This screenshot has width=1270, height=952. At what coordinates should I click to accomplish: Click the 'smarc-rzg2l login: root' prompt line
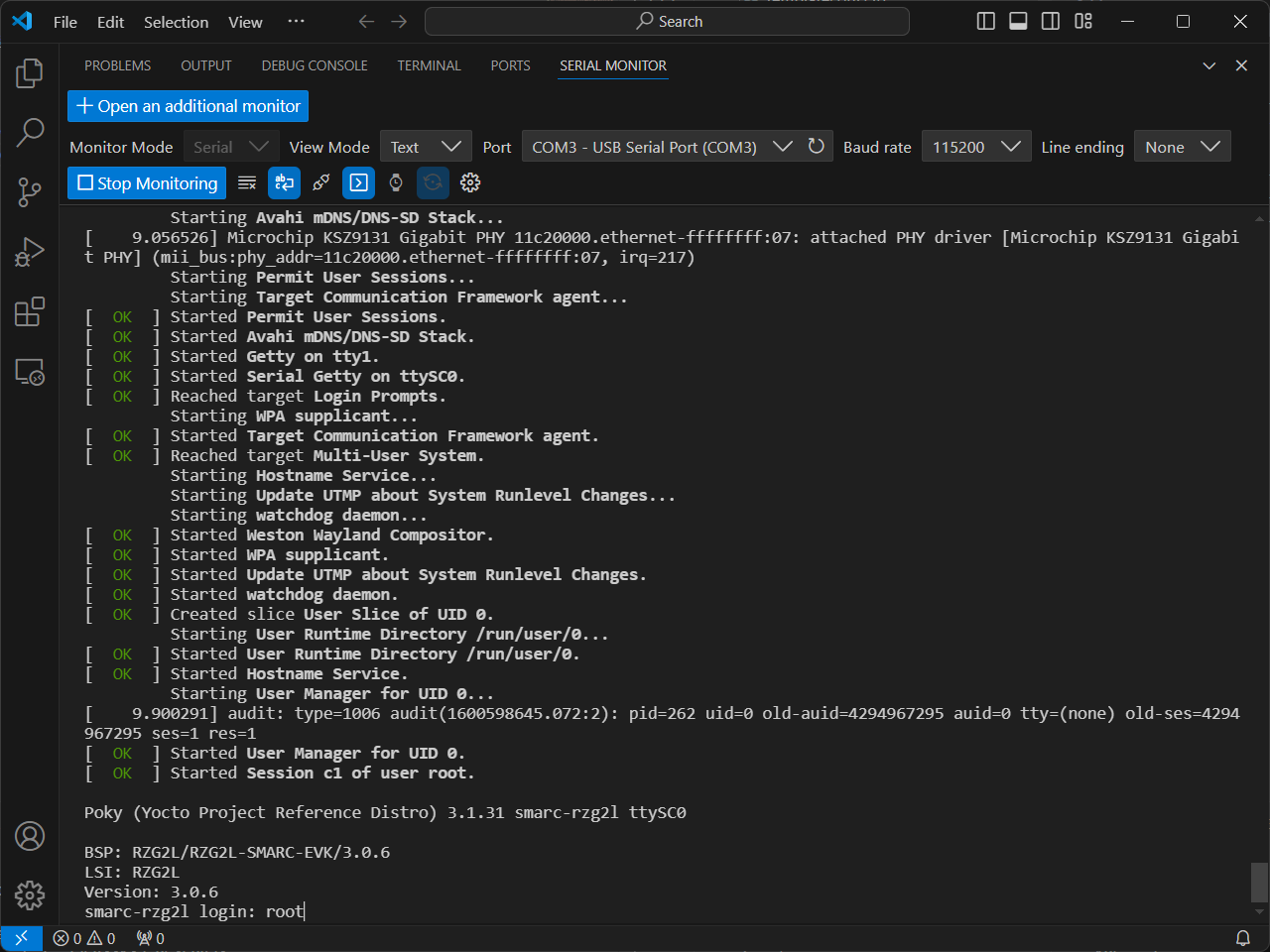tap(194, 911)
